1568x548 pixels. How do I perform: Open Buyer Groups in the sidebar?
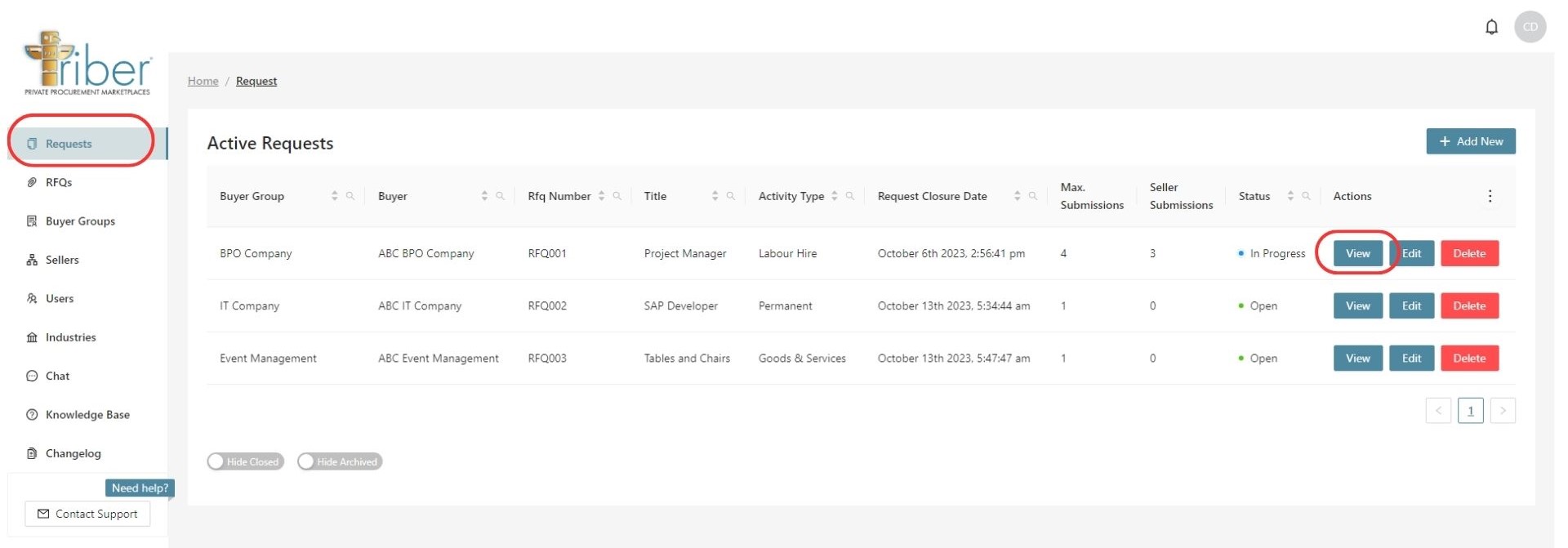pyautogui.click(x=87, y=221)
